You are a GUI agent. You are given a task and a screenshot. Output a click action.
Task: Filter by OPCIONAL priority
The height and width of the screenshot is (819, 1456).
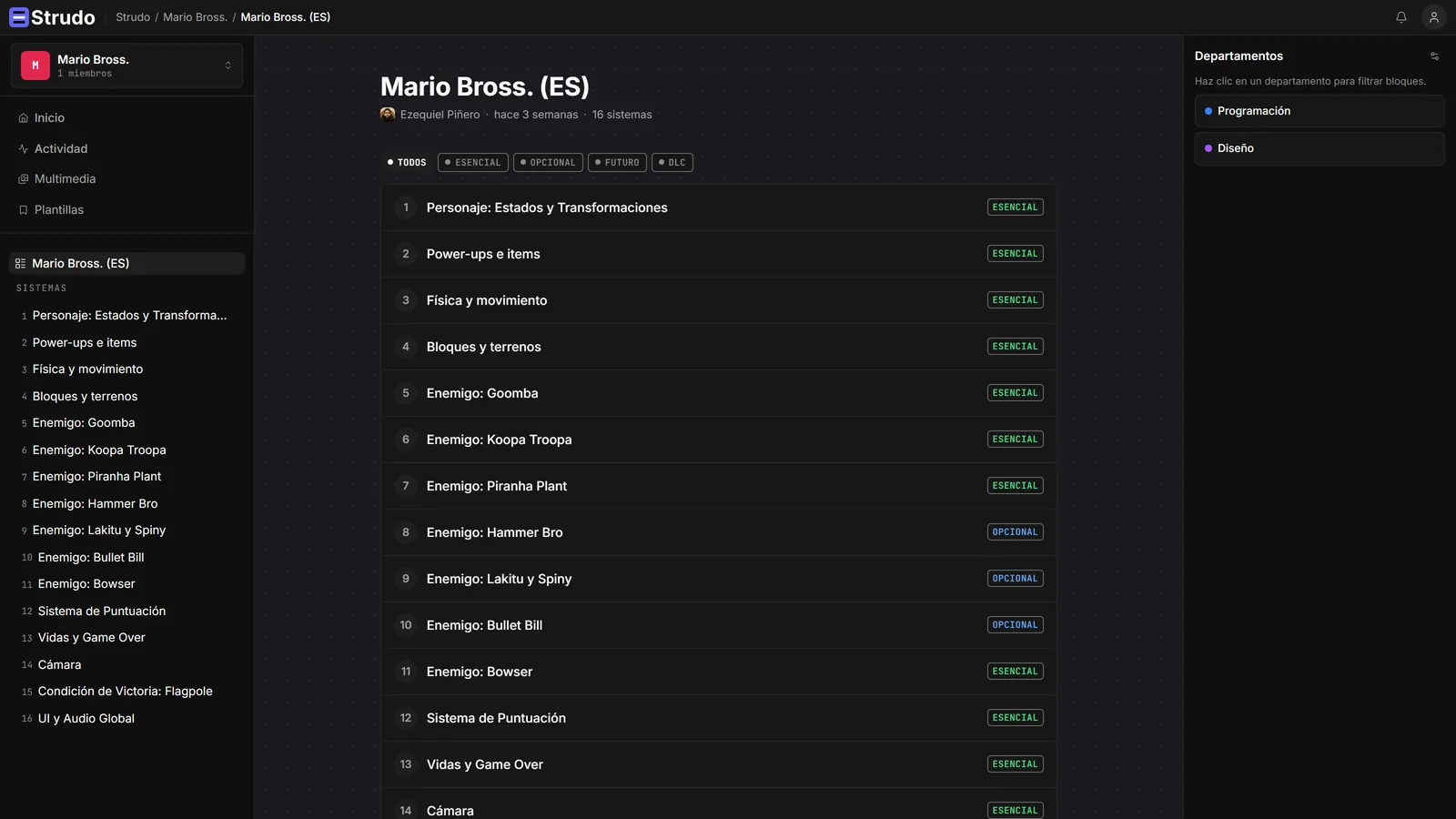tap(548, 163)
